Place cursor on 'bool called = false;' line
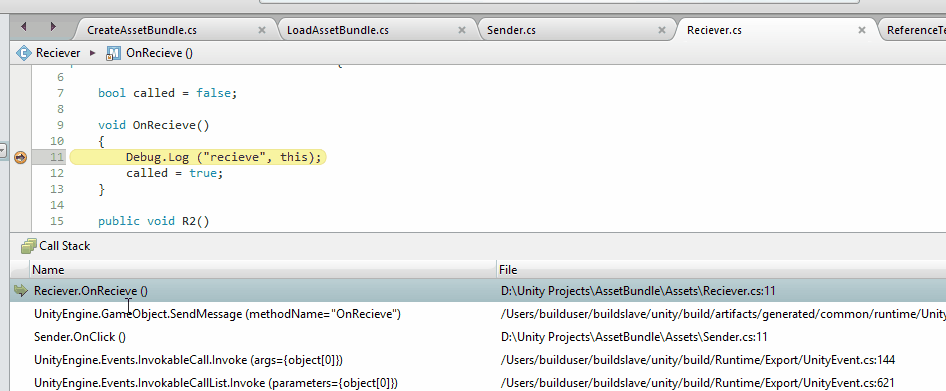 [168, 93]
